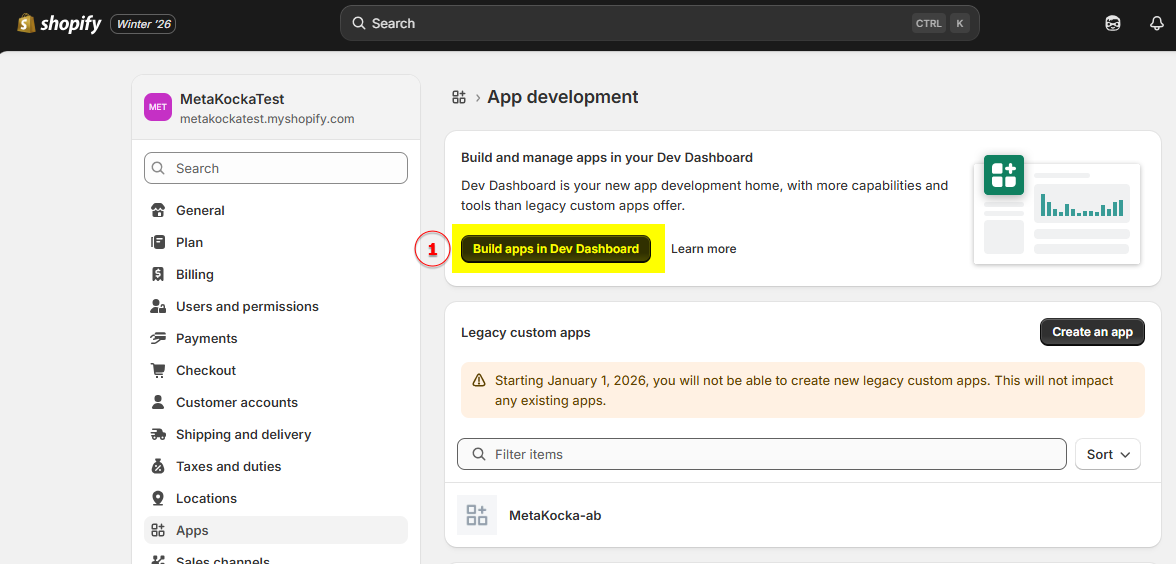Select Apps in settings sidebar
The width and height of the screenshot is (1176, 564).
(276, 530)
